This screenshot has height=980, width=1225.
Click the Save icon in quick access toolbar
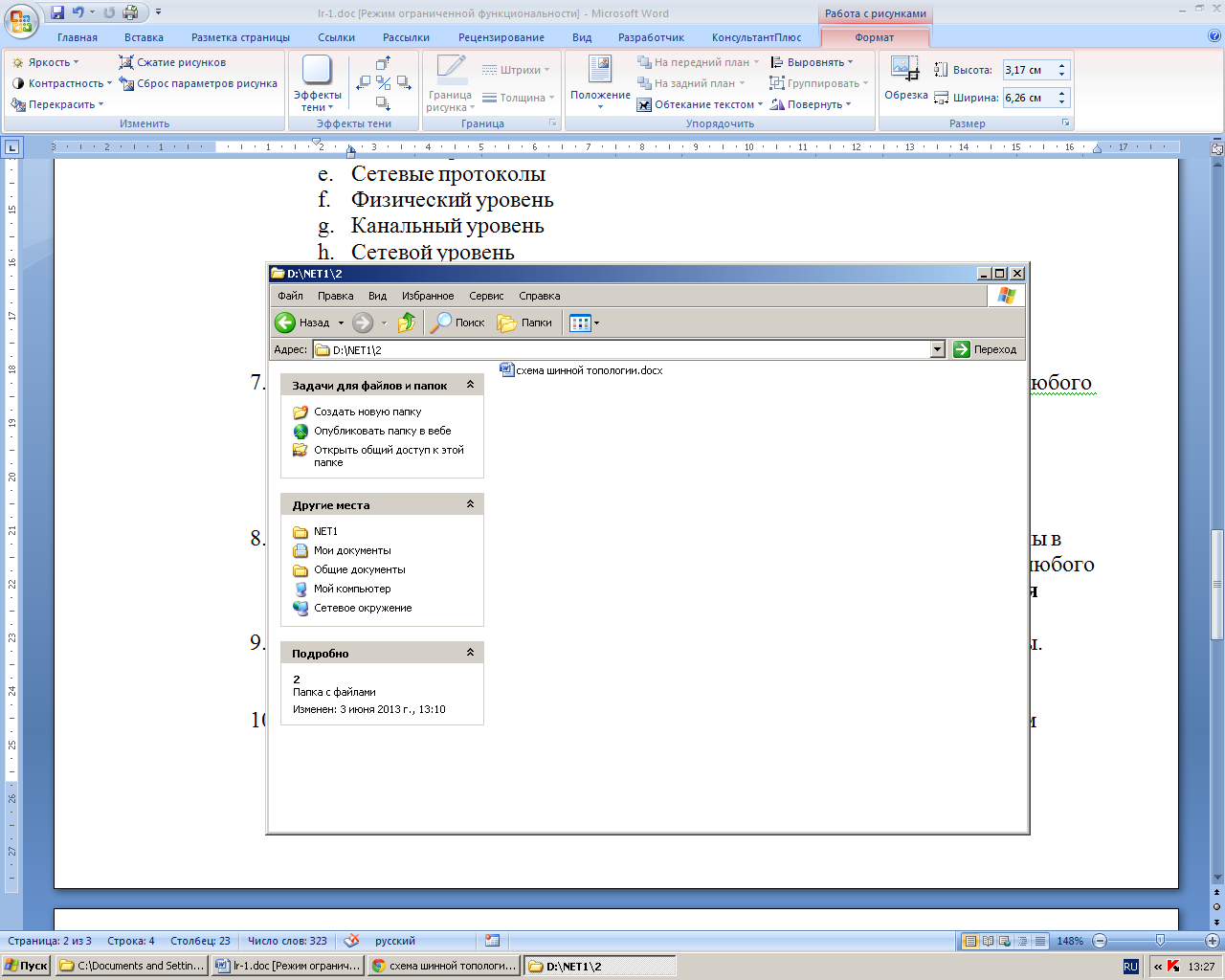coord(57,12)
